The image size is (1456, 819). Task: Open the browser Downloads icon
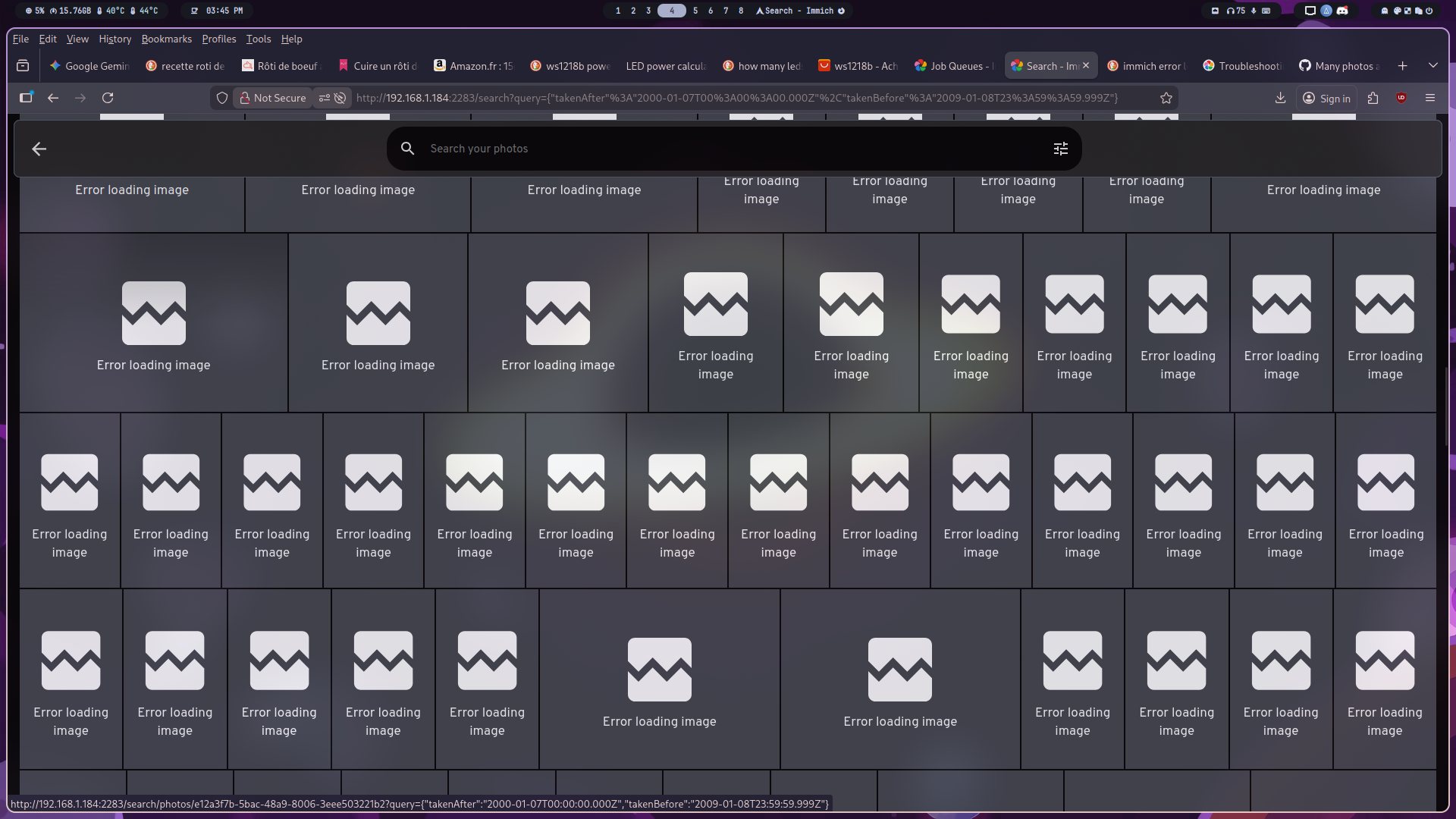tap(1281, 98)
